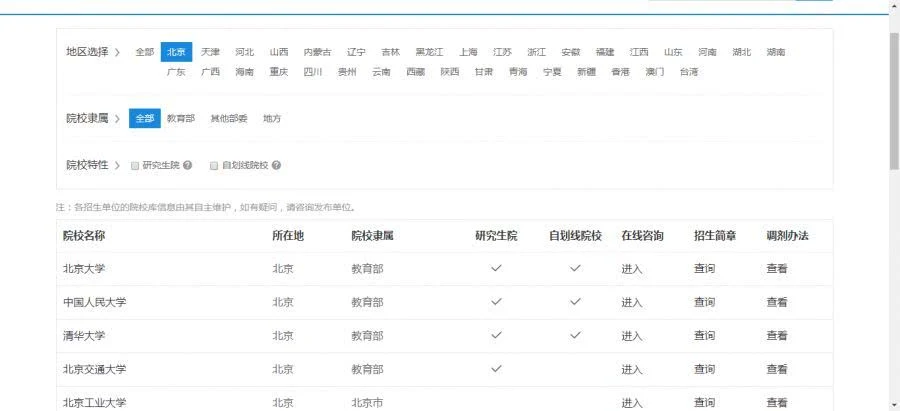Select 上海 region filter

click(469, 52)
